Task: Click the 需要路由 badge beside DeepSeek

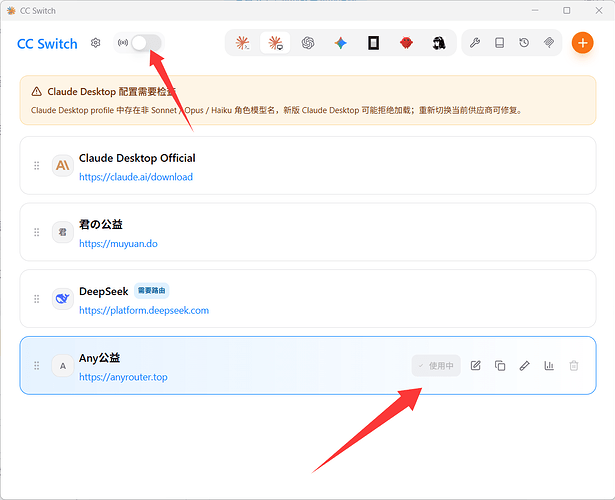Action: pos(151,291)
